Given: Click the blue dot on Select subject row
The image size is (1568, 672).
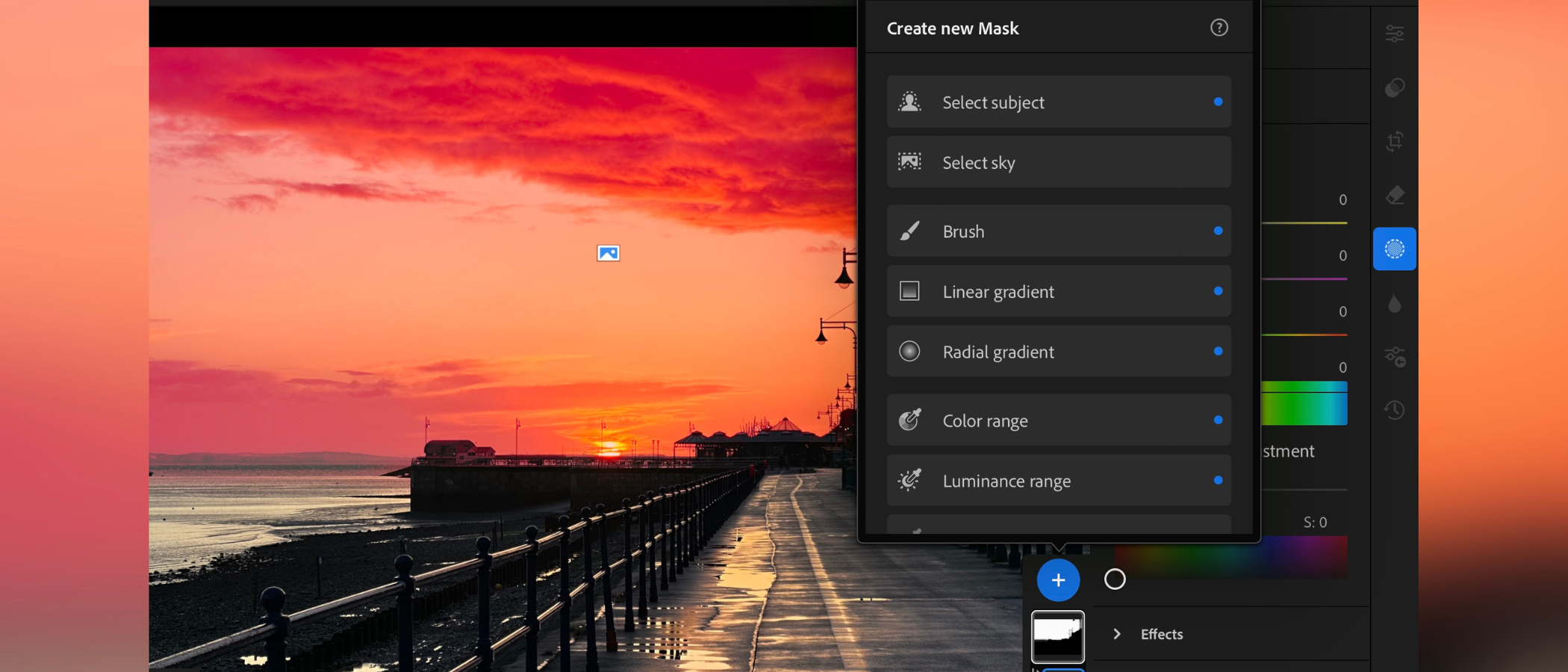Looking at the screenshot, I should [x=1218, y=102].
